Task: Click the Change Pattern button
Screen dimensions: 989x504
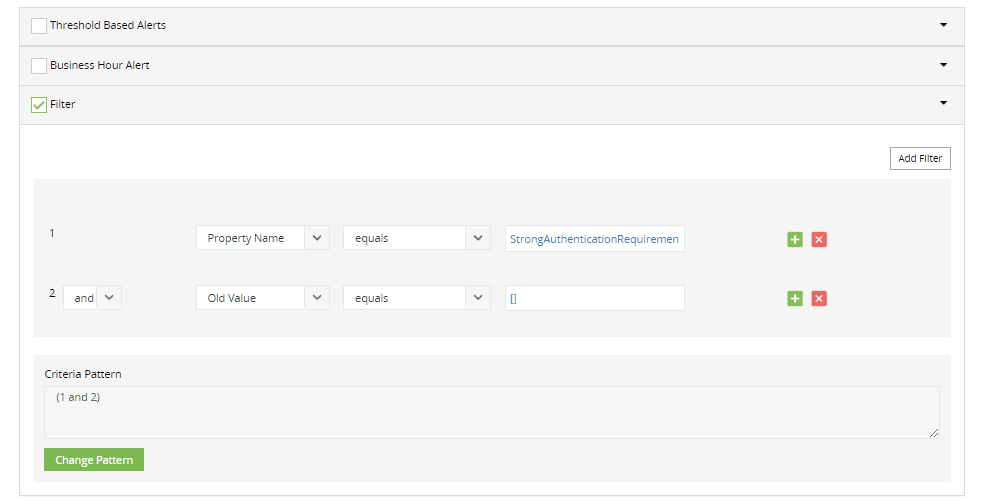Action: point(94,460)
